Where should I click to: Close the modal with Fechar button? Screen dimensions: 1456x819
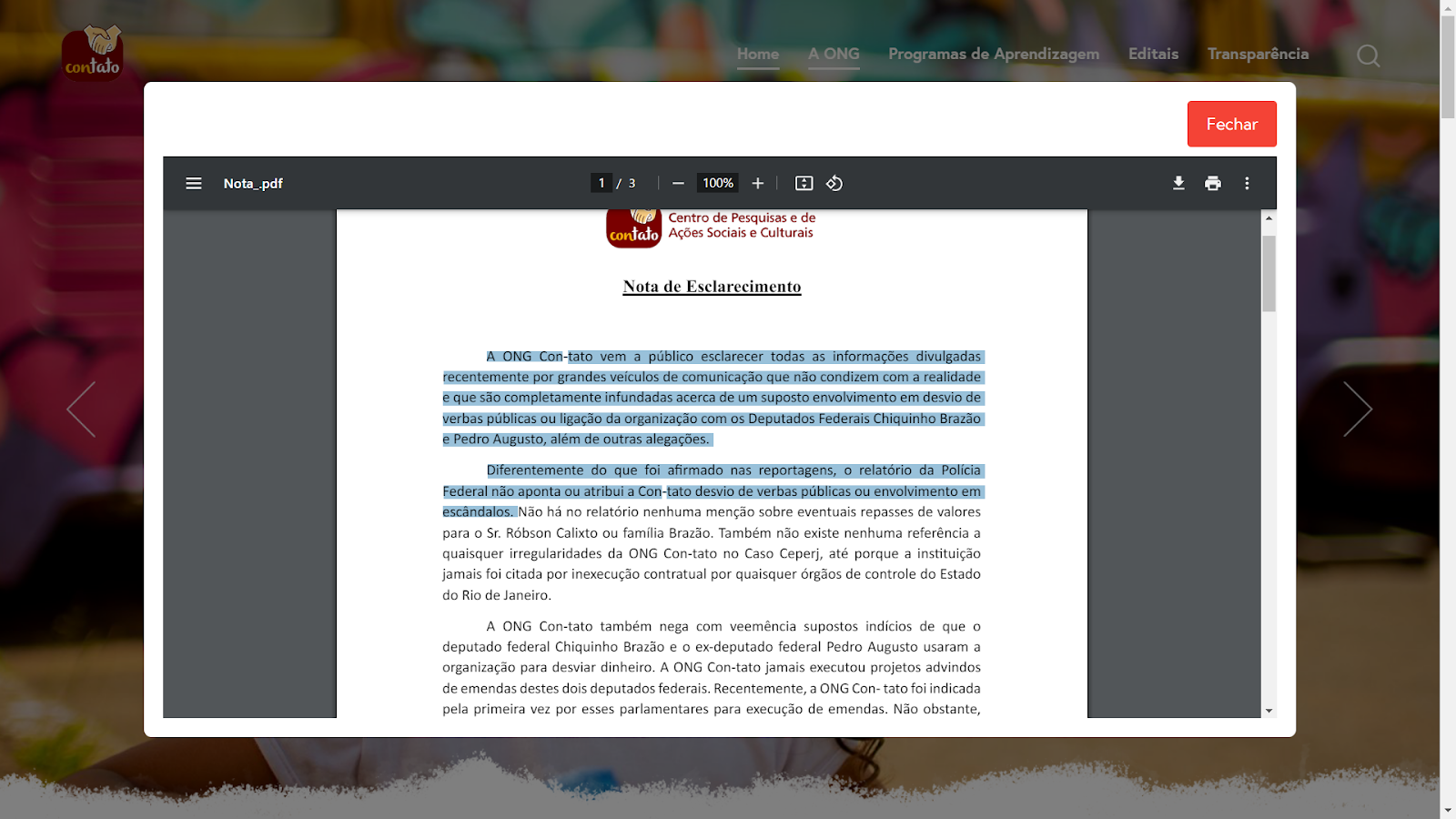click(x=1232, y=124)
